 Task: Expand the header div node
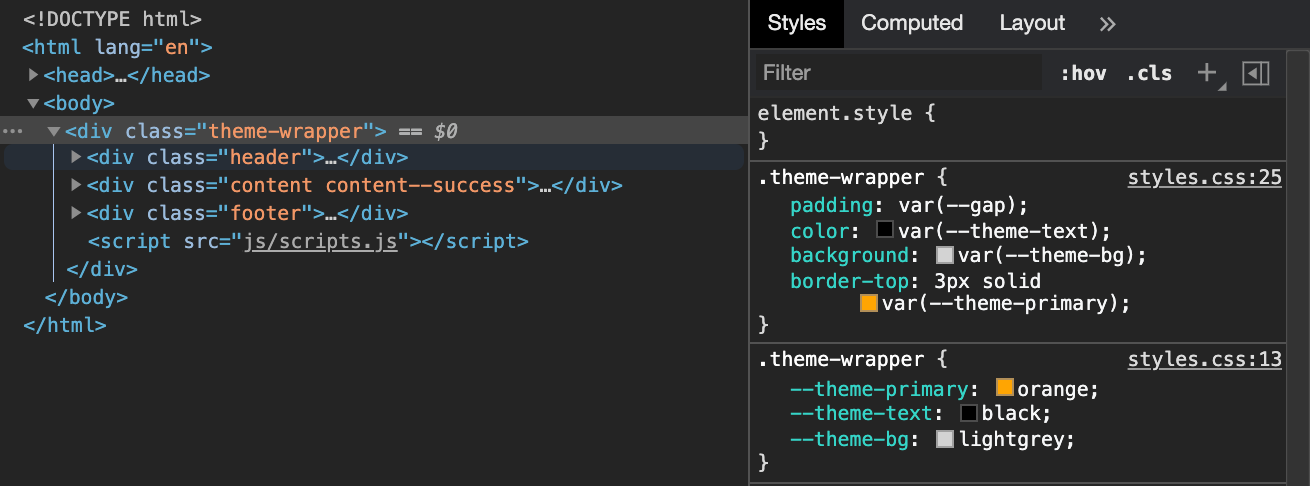tap(76, 157)
